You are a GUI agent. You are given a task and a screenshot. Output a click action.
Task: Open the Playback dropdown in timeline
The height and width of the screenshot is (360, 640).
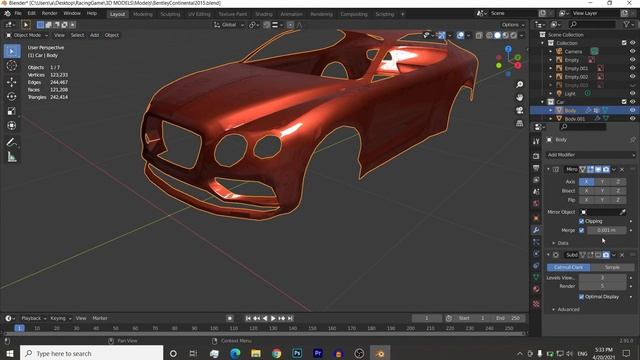pyautogui.click(x=33, y=318)
